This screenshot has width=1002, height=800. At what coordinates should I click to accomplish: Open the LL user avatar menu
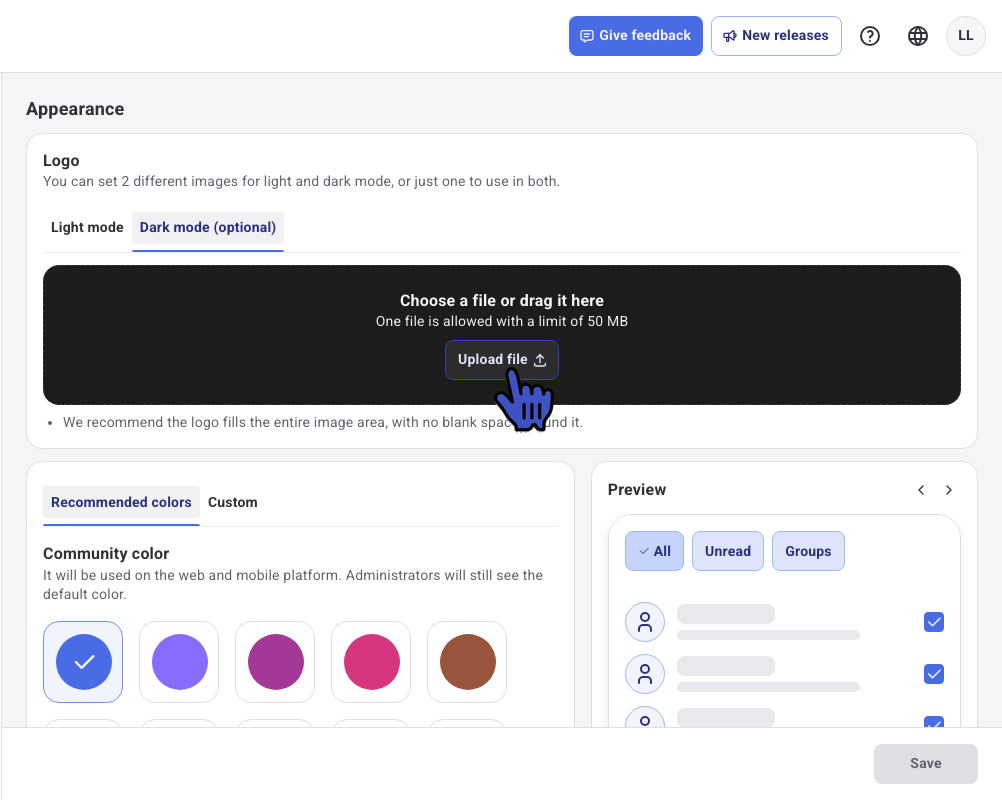966,36
